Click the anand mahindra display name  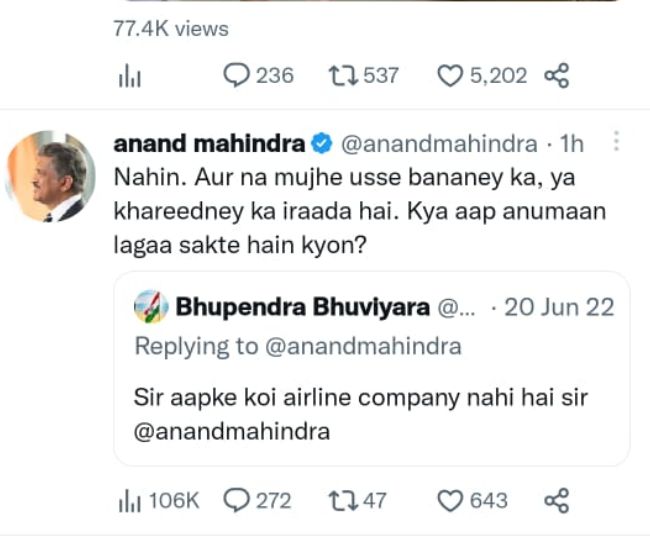tap(209, 144)
